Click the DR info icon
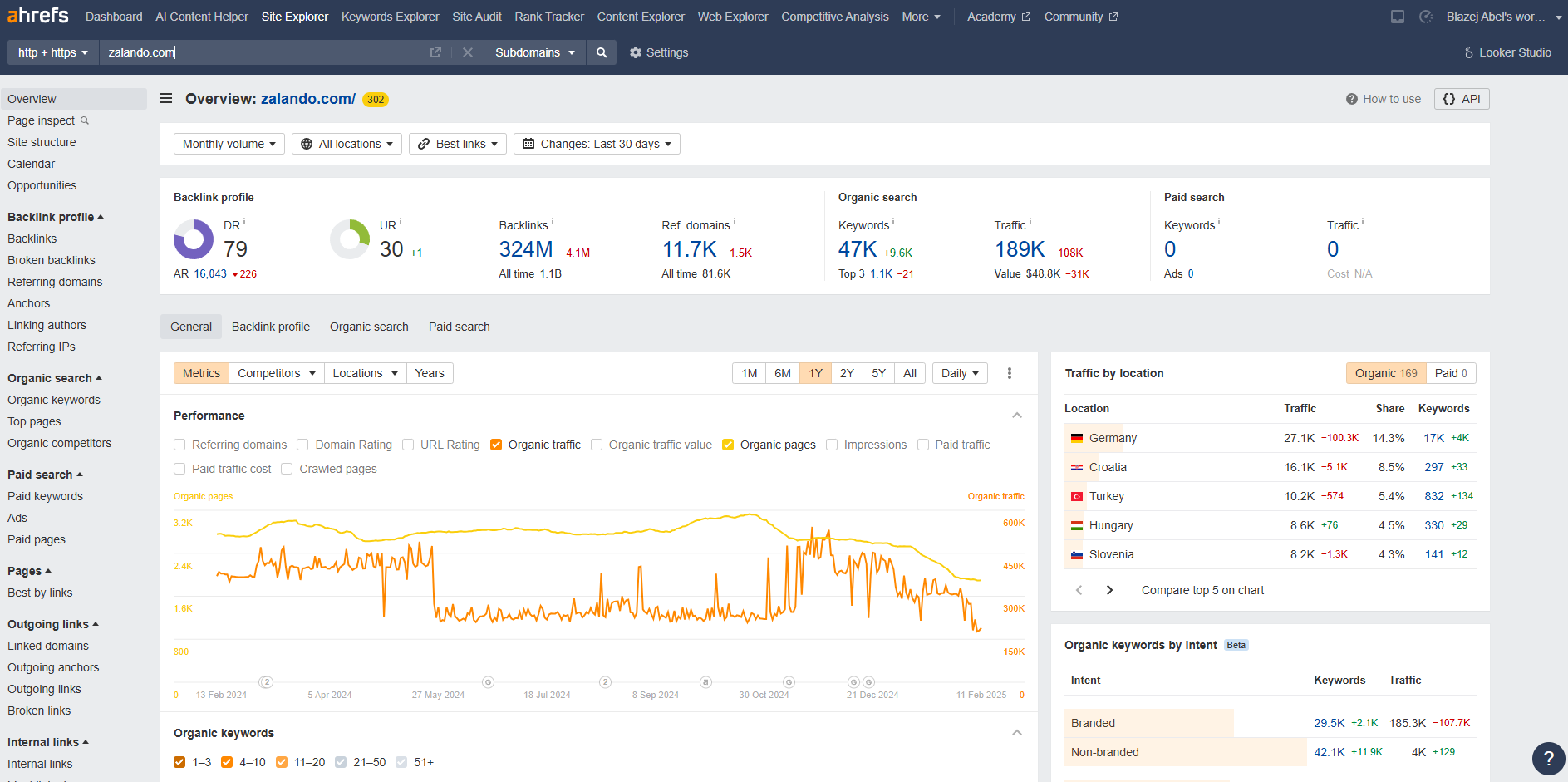The width and height of the screenshot is (1568, 782). point(244,222)
